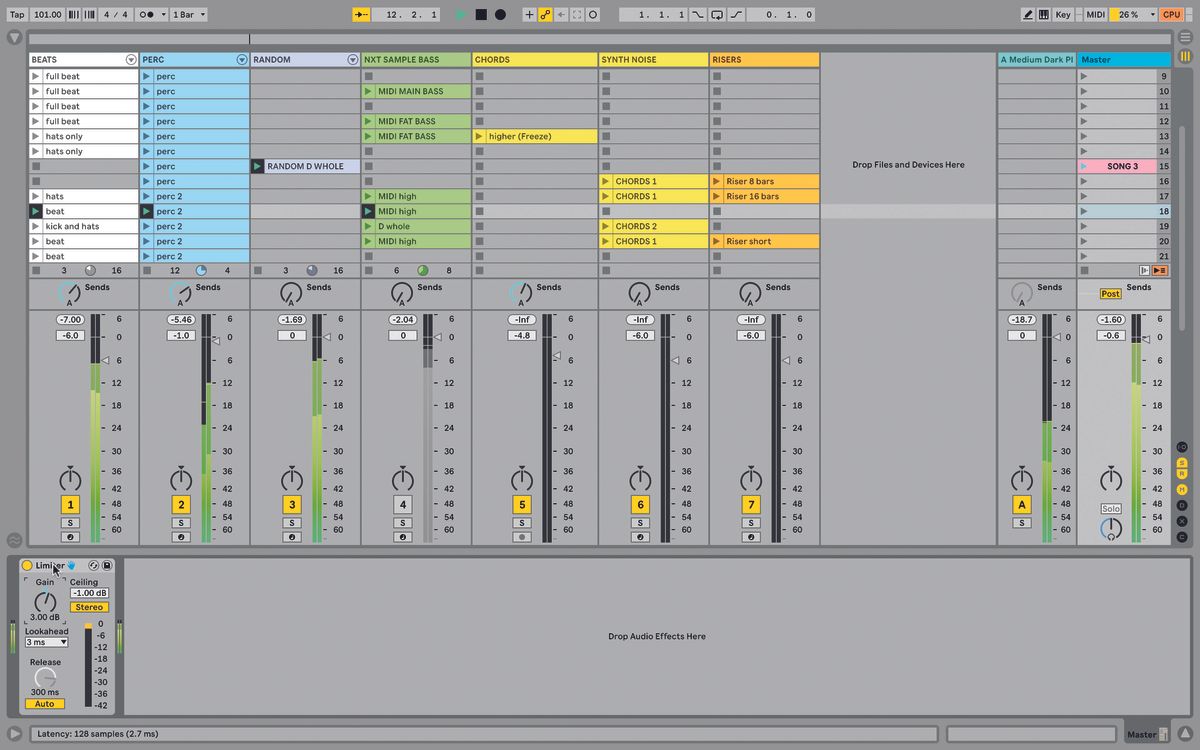
Task: Solo the PERC track
Action: point(181,521)
